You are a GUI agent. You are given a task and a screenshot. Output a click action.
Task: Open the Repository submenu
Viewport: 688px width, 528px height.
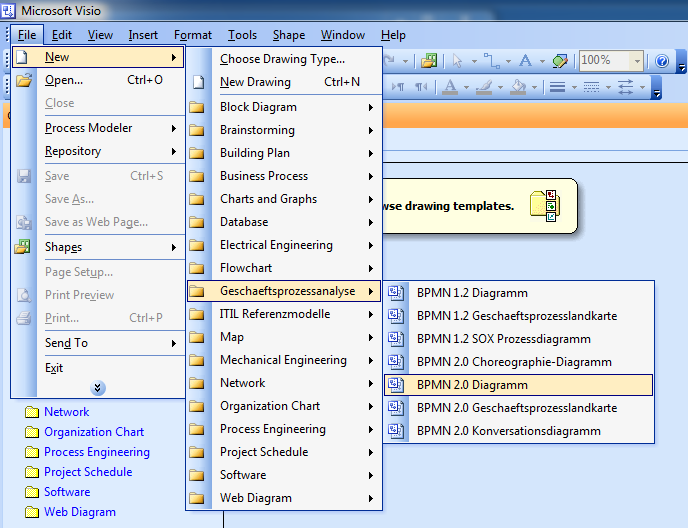tap(97, 151)
